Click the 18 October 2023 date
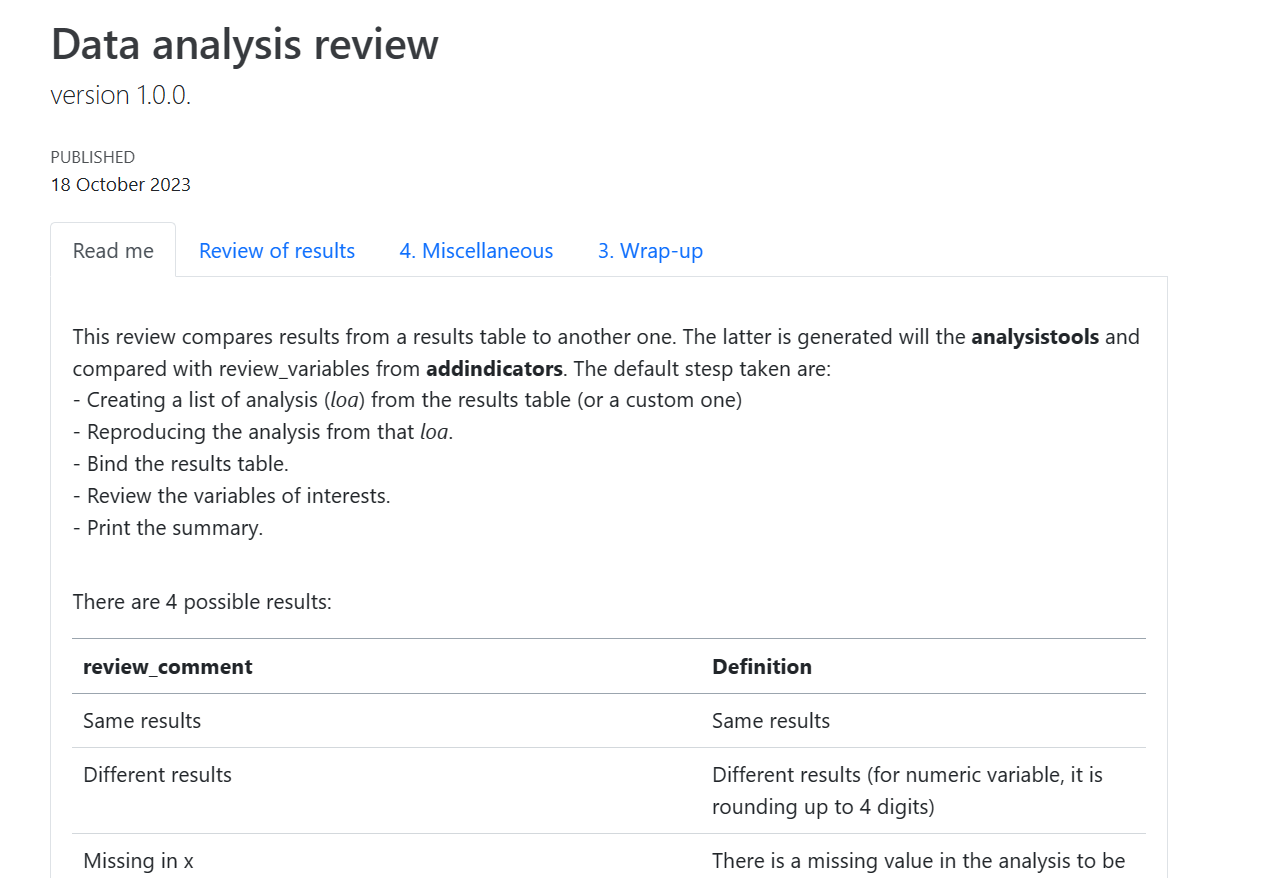This screenshot has height=878, width=1262. 121,184
